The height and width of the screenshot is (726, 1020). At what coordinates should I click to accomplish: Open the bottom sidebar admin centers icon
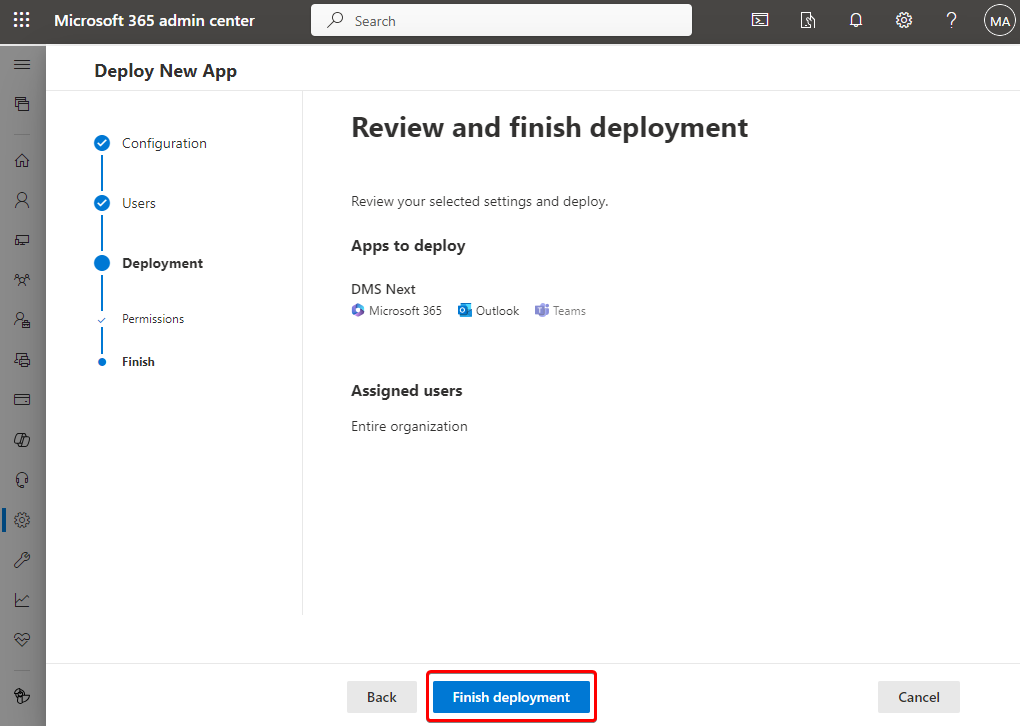coord(22,695)
